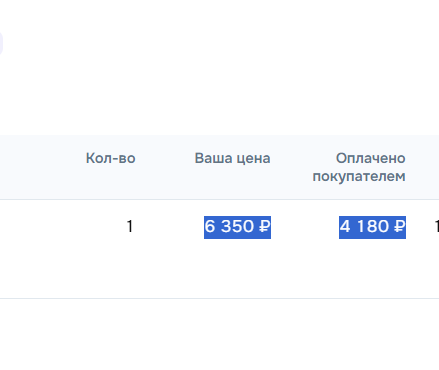
Task: Click the empty row area left of quantity 1
Action: point(62,249)
